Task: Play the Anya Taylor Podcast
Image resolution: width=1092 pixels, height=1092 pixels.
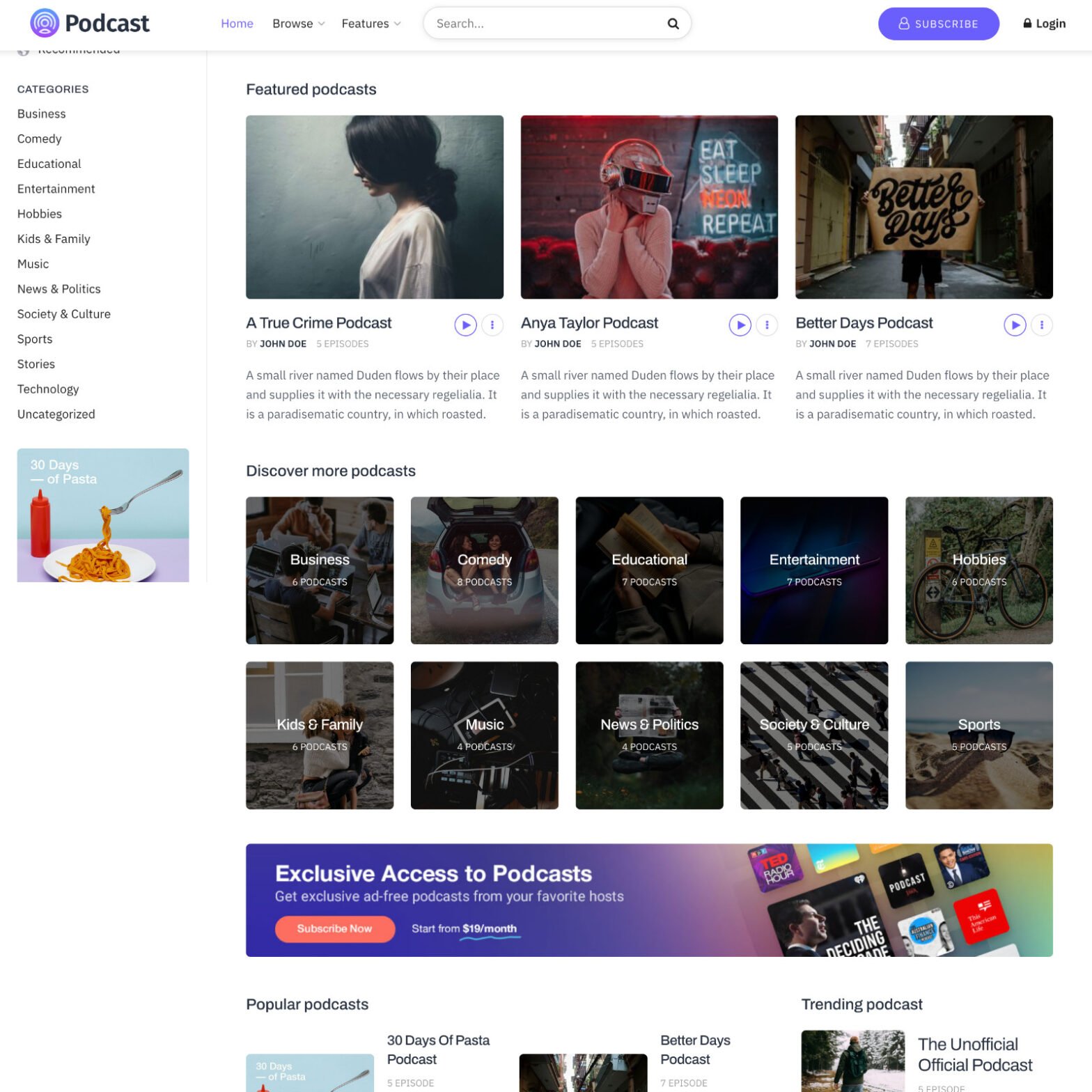Action: tap(740, 325)
